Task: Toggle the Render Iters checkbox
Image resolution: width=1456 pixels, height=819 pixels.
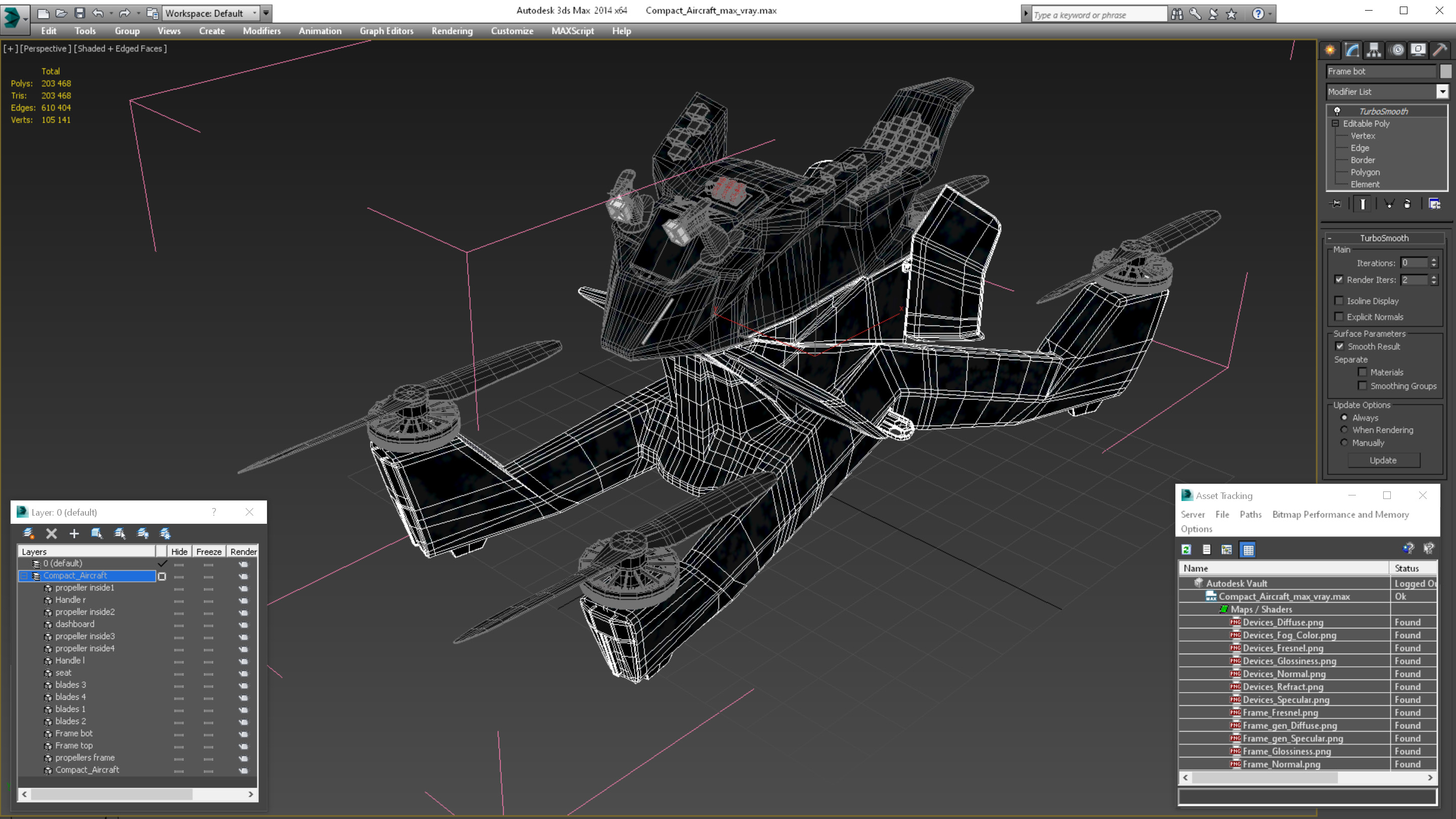Action: click(1338, 279)
